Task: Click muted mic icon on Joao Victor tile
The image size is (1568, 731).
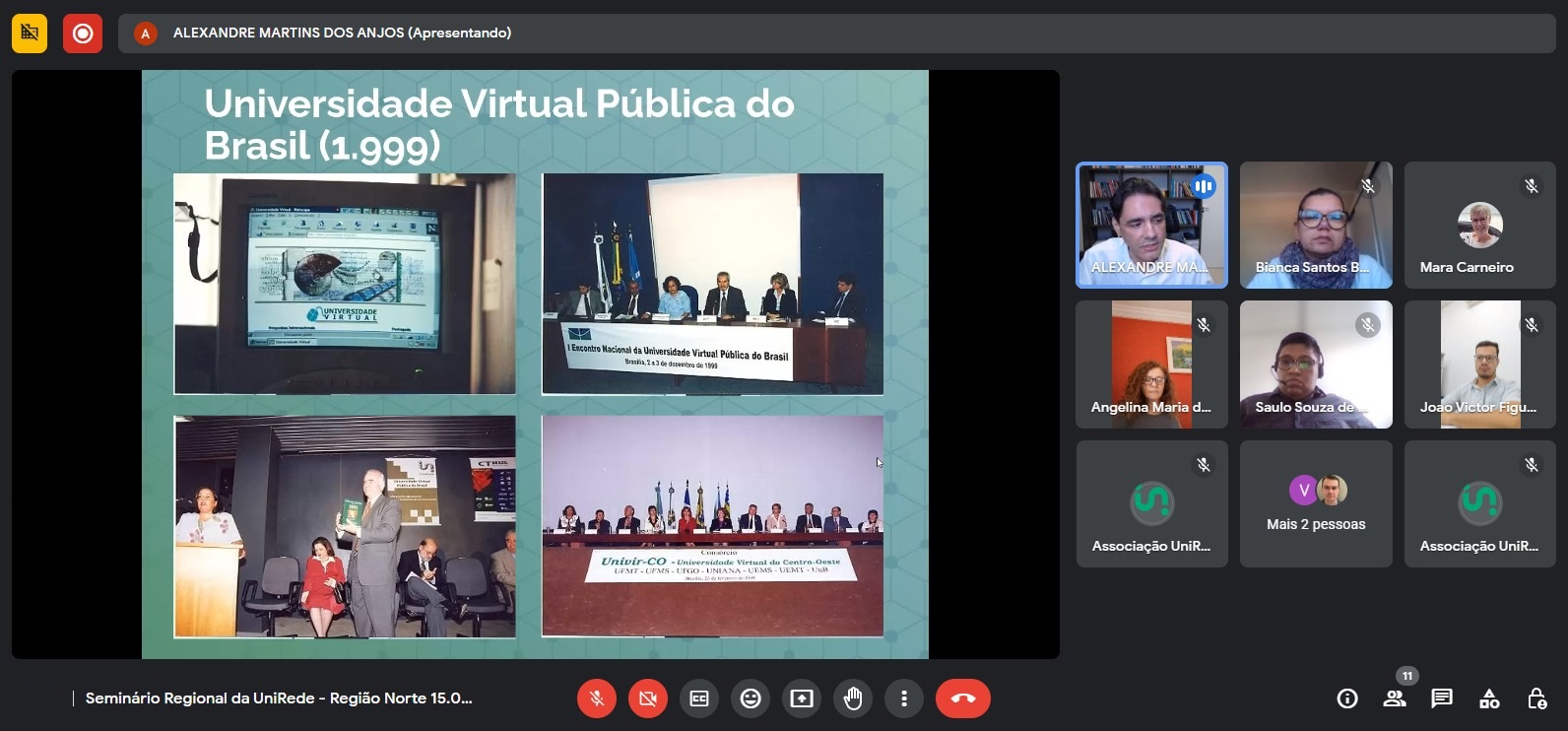Action: (x=1532, y=324)
